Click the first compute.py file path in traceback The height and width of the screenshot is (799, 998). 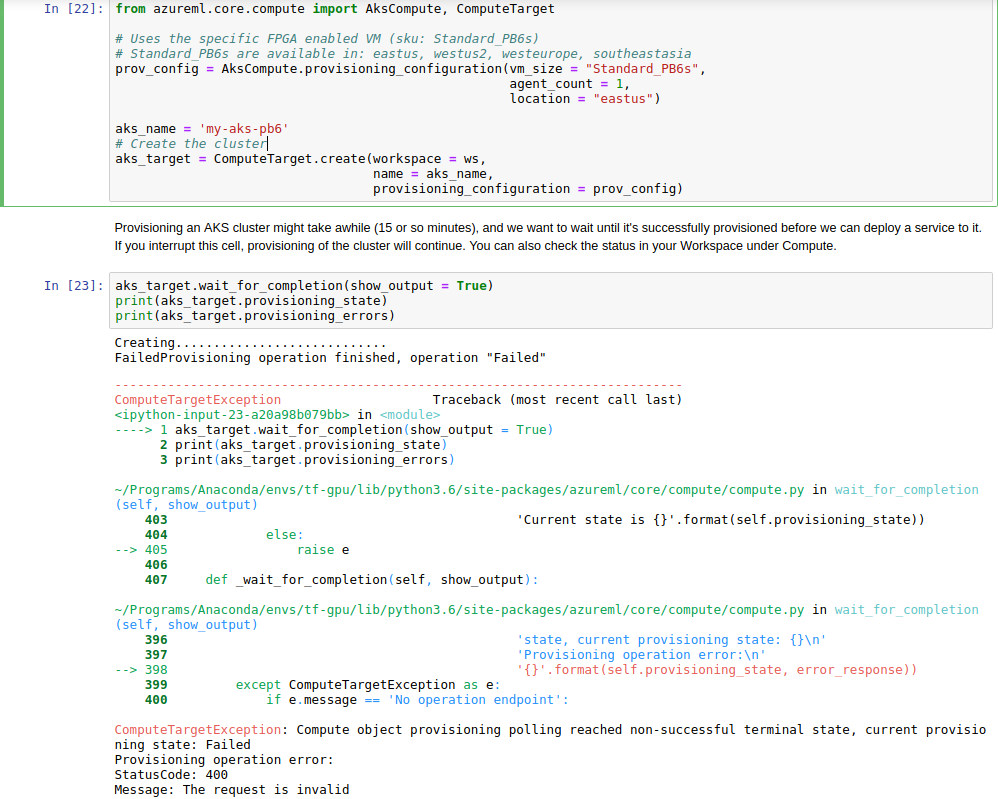pos(460,490)
